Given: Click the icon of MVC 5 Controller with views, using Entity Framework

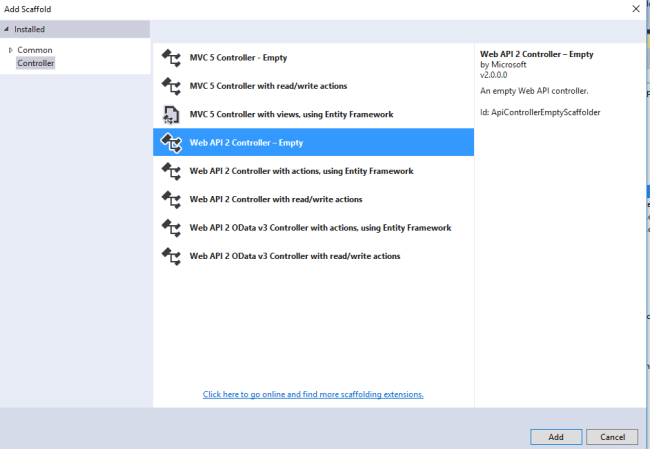Looking at the screenshot, I should (x=171, y=114).
